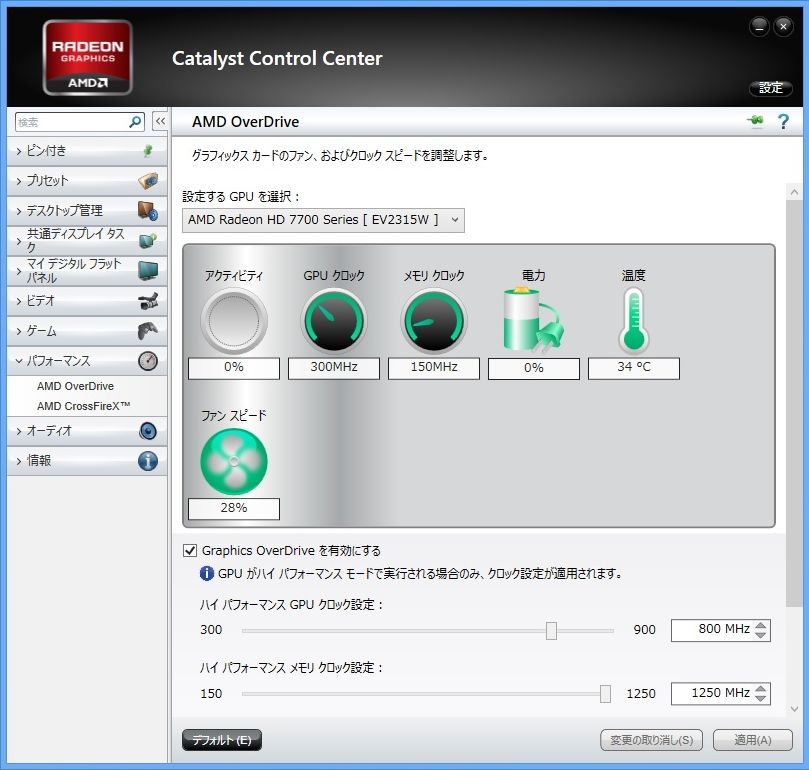This screenshot has width=809, height=770.
Task: Select AMD OverDrive in the sidebar
Action: 75,386
